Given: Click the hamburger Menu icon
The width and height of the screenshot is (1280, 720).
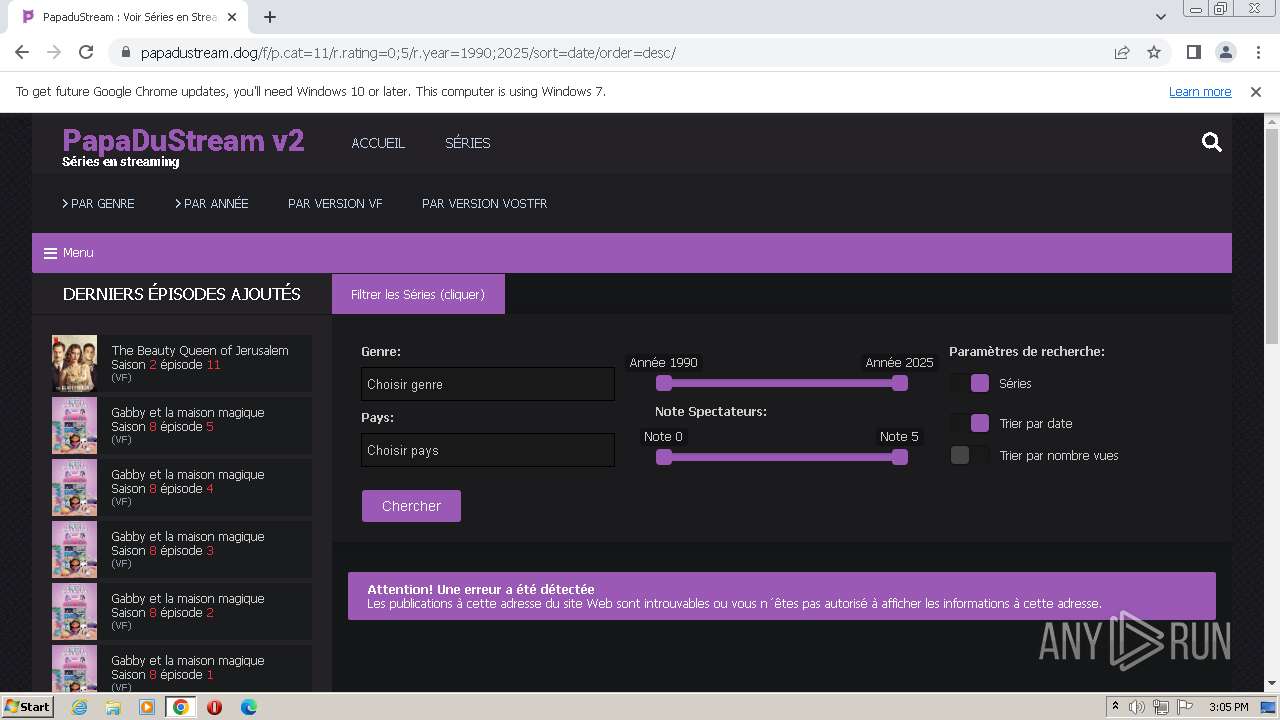Looking at the screenshot, I should [50, 253].
